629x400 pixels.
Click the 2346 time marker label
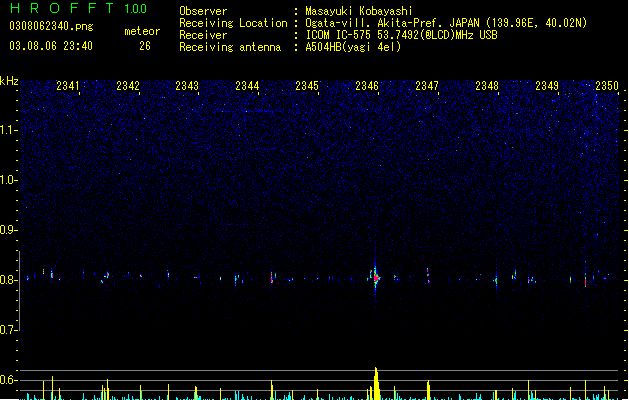(x=367, y=85)
